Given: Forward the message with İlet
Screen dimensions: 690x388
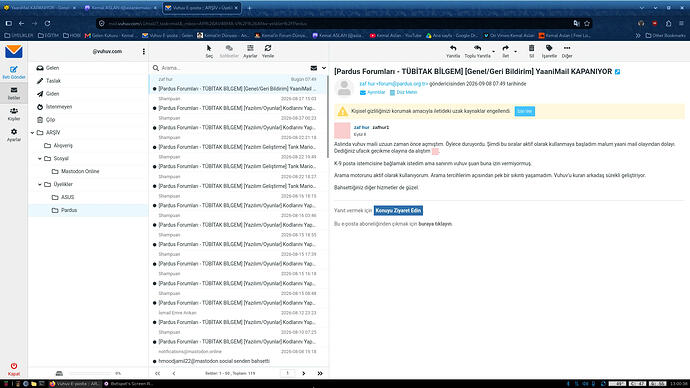Looking at the screenshot, I should click(506, 51).
